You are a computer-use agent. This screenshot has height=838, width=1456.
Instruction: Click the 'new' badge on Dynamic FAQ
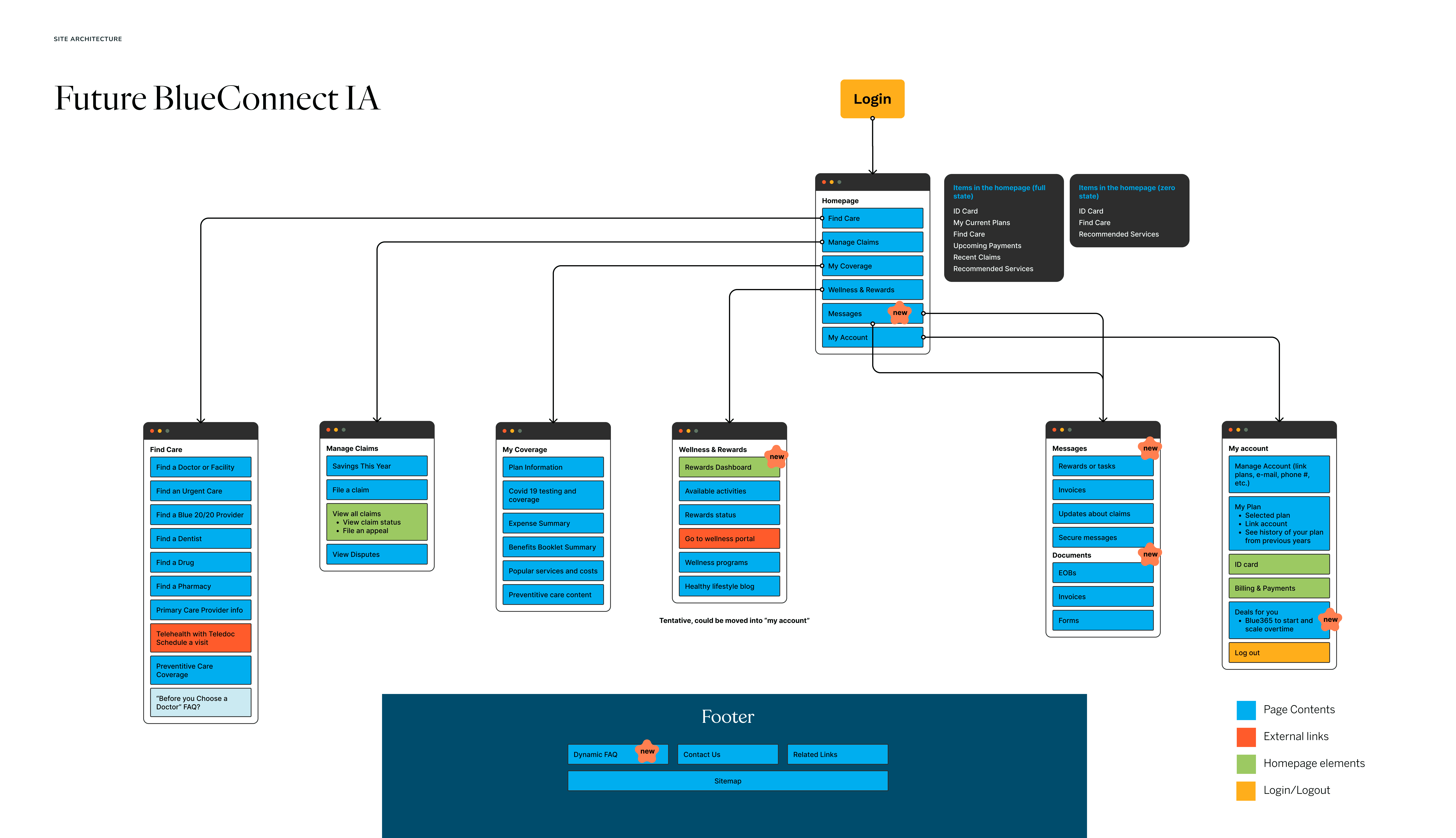click(647, 751)
